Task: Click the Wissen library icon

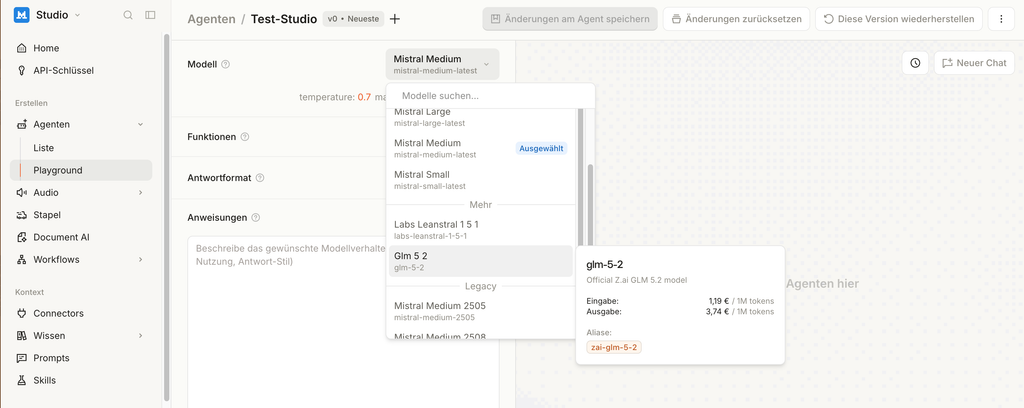Action: 22,336
